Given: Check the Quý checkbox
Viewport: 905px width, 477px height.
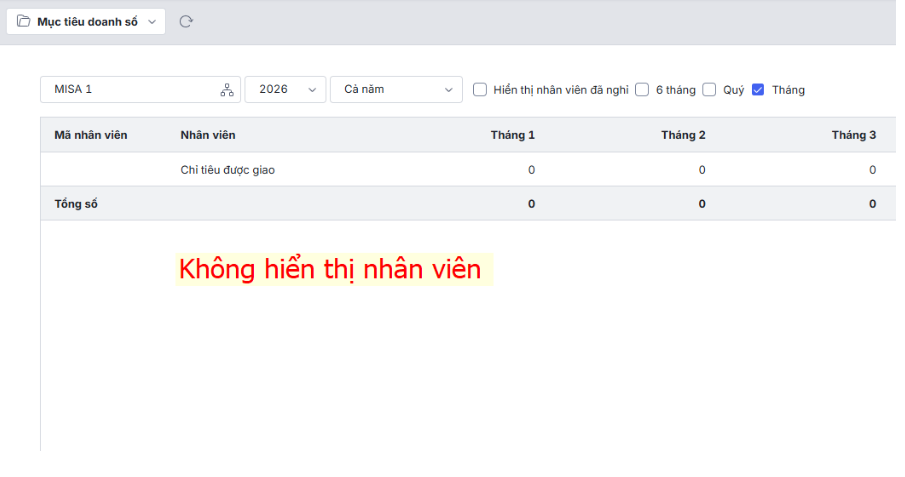Looking at the screenshot, I should [x=709, y=89].
